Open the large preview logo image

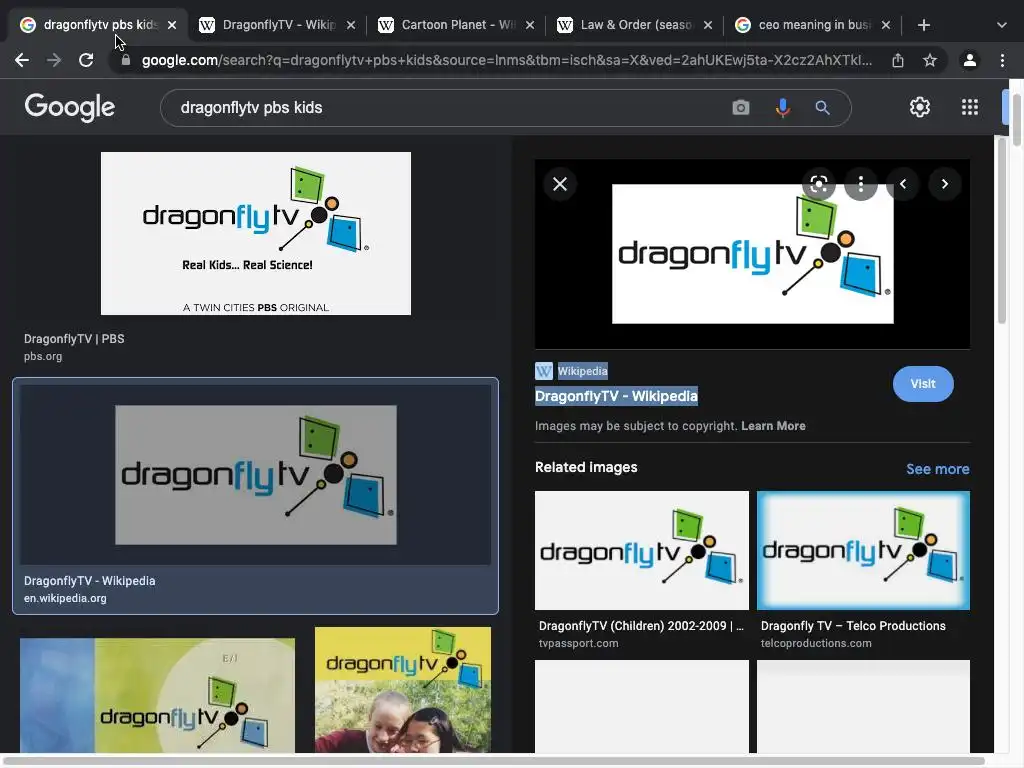click(752, 253)
